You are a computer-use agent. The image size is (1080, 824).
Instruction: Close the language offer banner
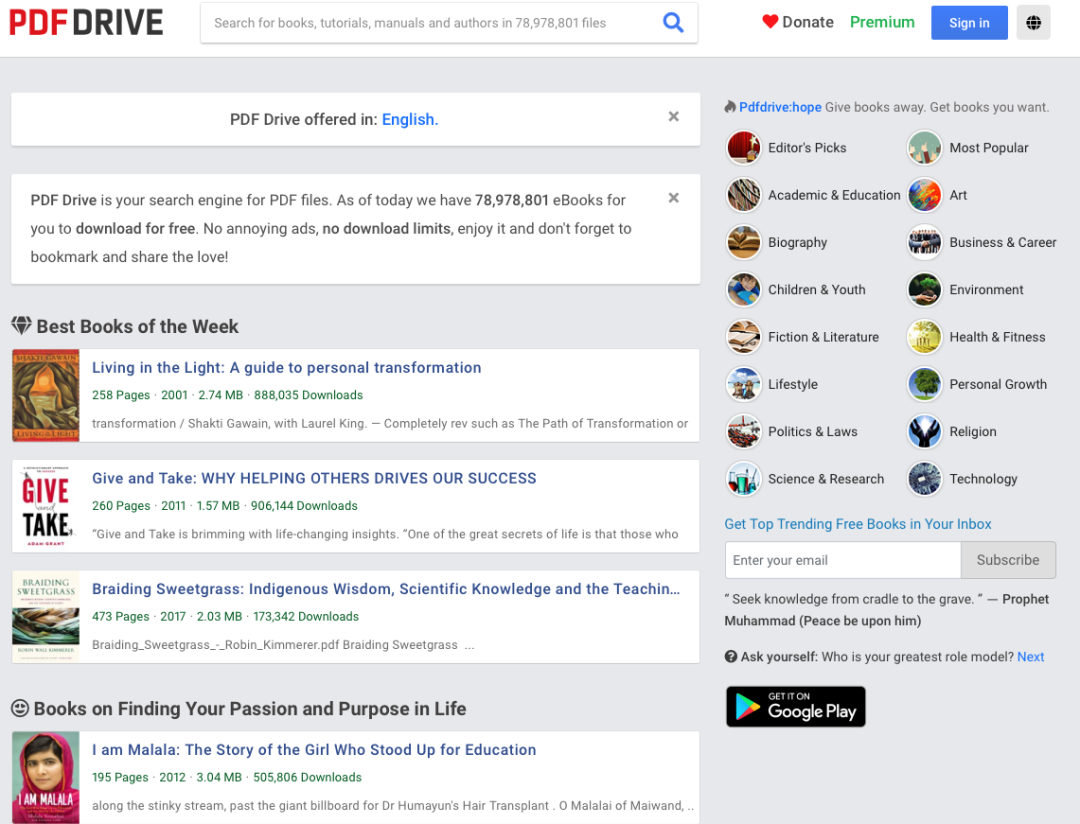pyautogui.click(x=674, y=116)
